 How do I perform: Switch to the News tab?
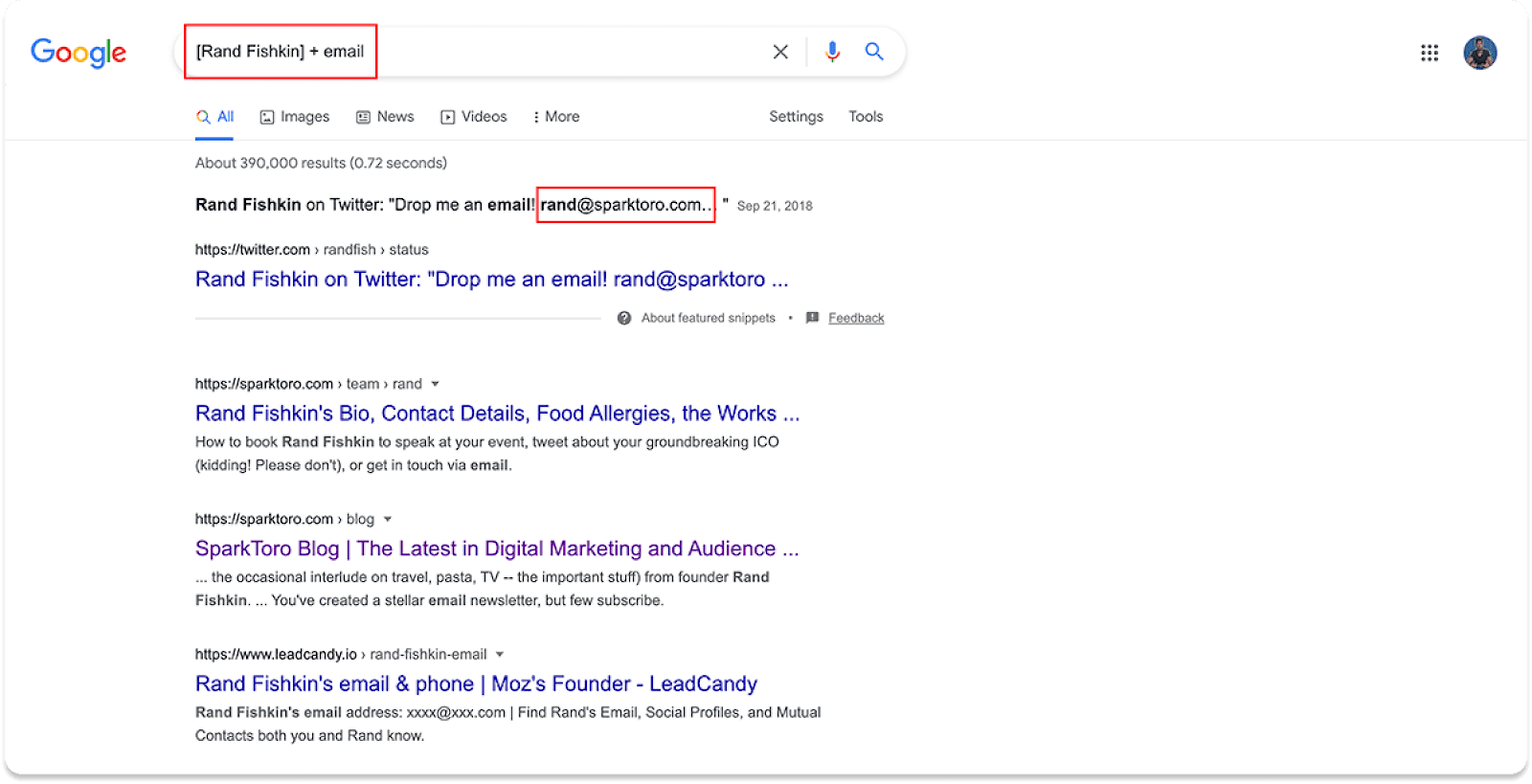[385, 117]
